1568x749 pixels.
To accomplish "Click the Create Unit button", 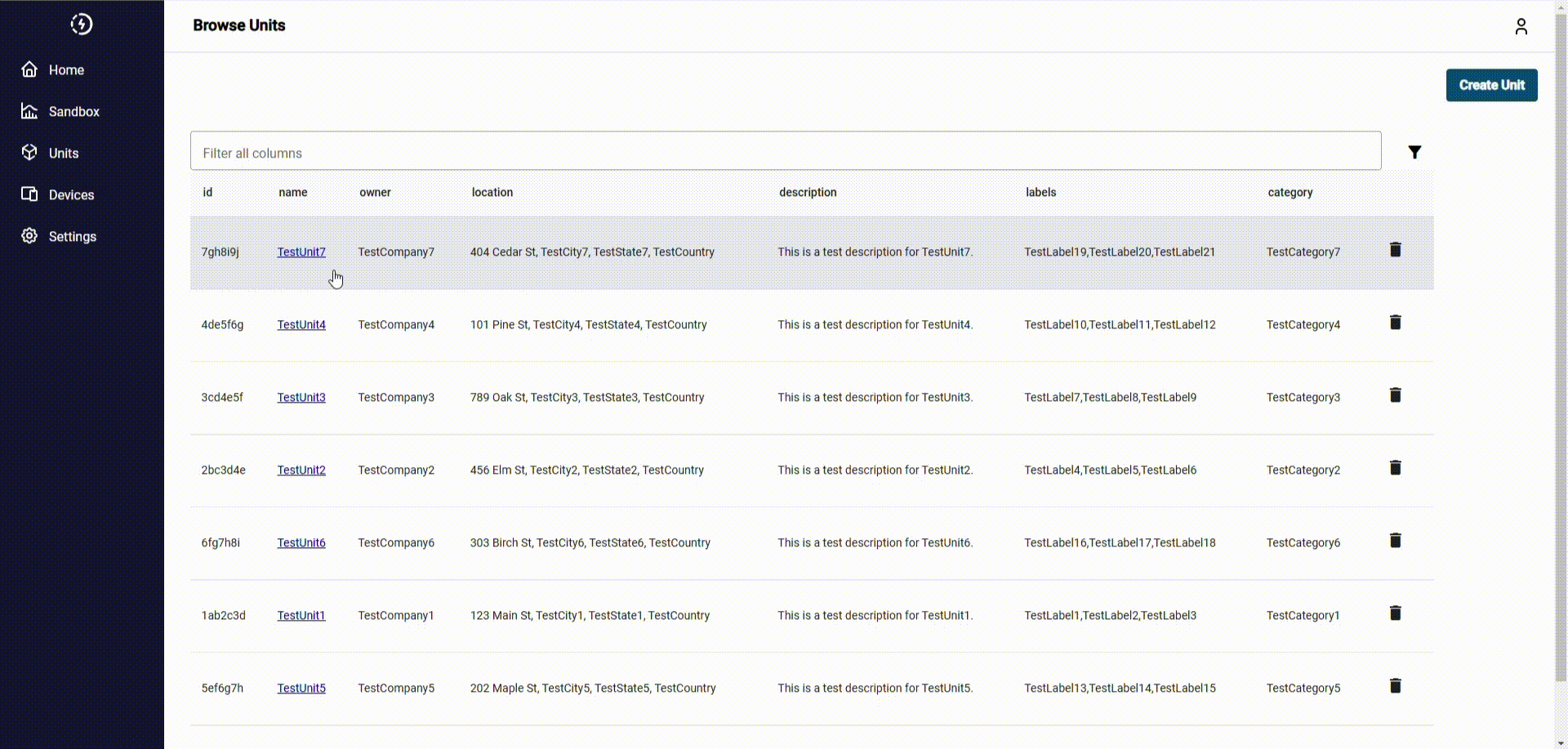I will point(1491,85).
